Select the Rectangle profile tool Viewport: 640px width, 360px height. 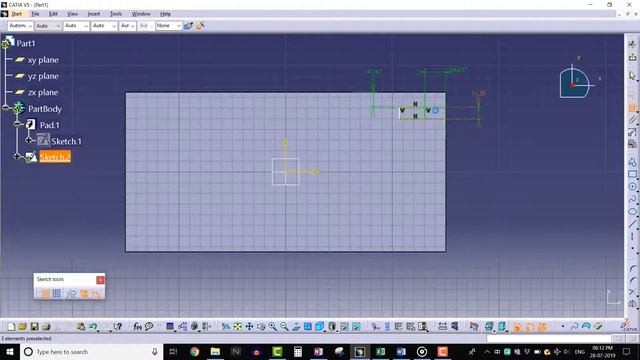coord(632,174)
